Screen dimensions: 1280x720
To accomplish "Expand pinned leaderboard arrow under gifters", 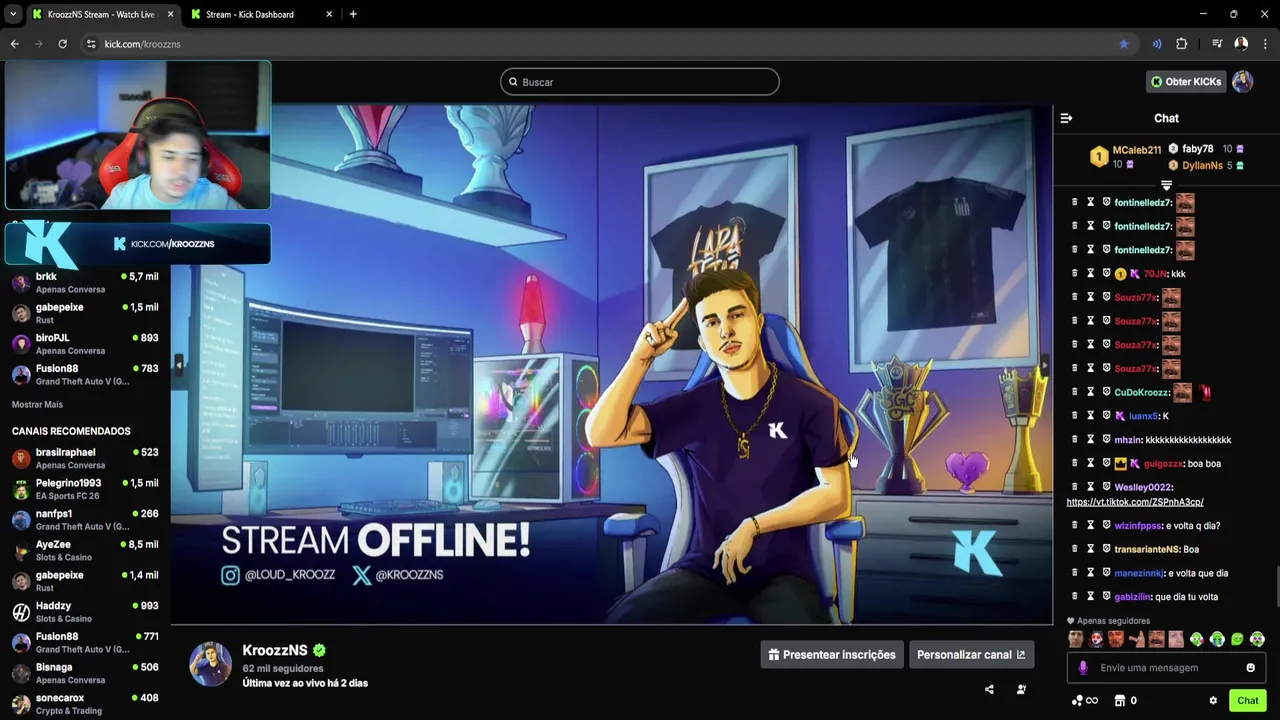I will point(1166,186).
